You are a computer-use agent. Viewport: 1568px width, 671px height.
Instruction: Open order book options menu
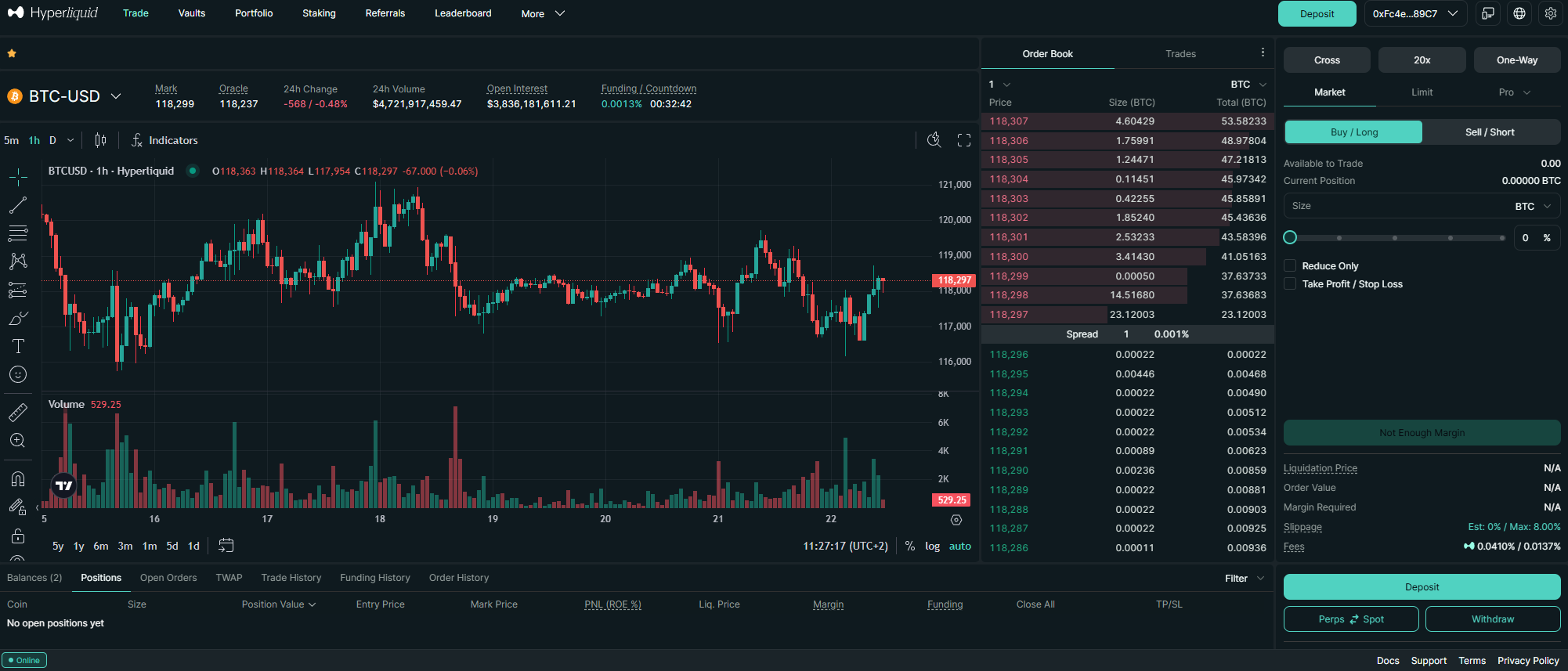click(x=1263, y=52)
